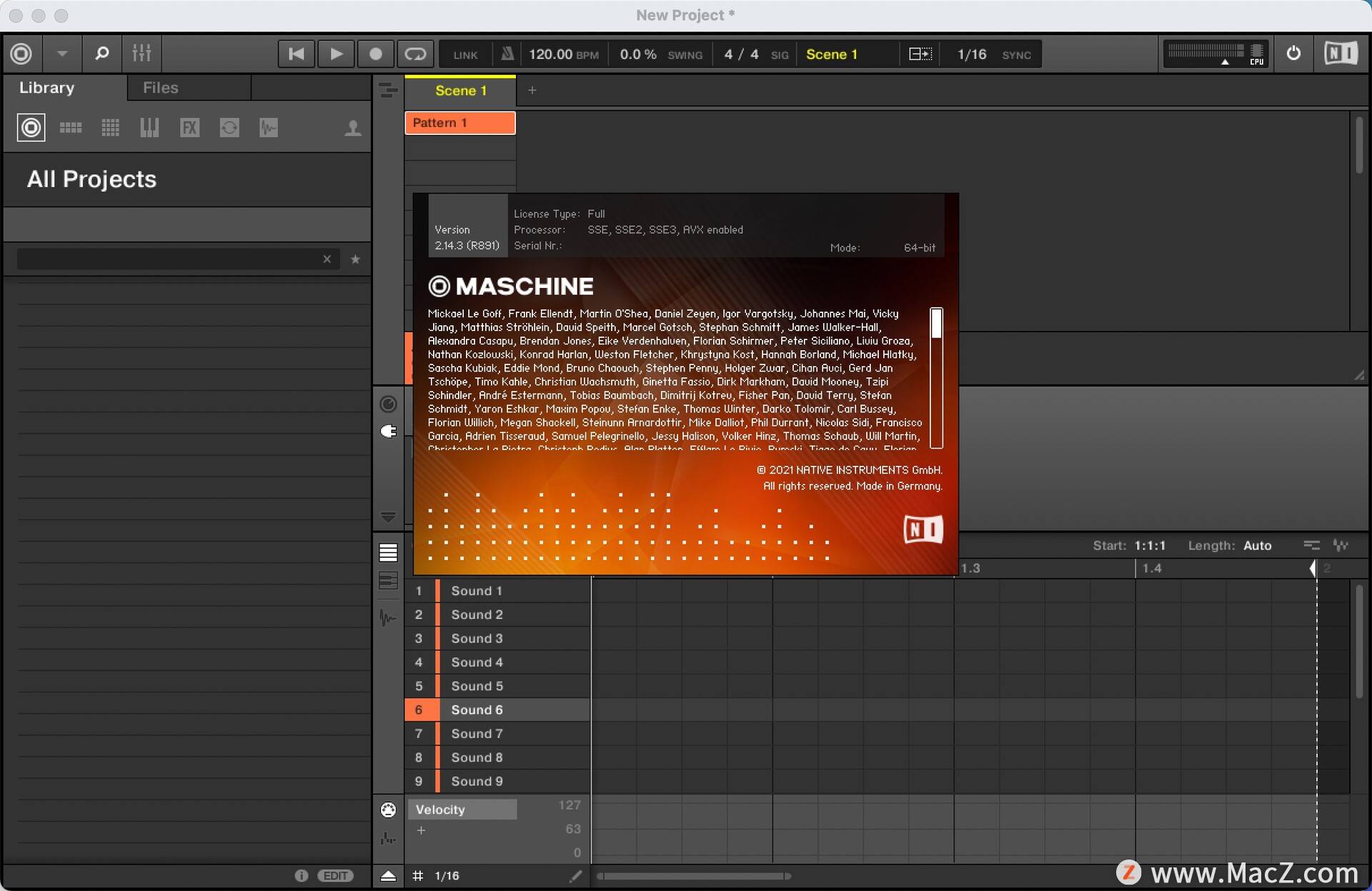Click on Sound 6 in the track list

(x=477, y=709)
